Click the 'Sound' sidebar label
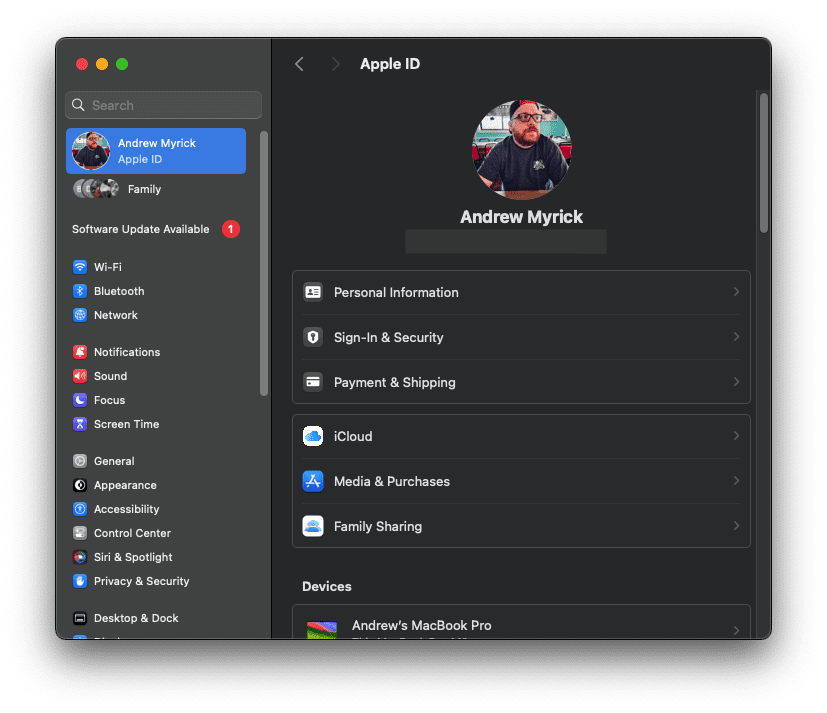Image resolution: width=827 pixels, height=713 pixels. 110,376
